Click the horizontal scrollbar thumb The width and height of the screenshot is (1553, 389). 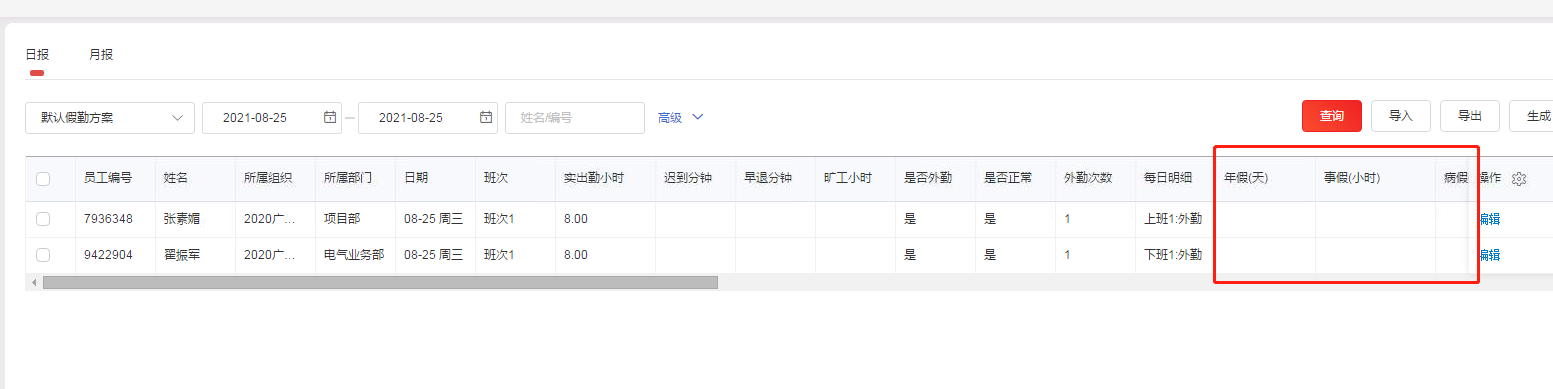click(x=380, y=282)
